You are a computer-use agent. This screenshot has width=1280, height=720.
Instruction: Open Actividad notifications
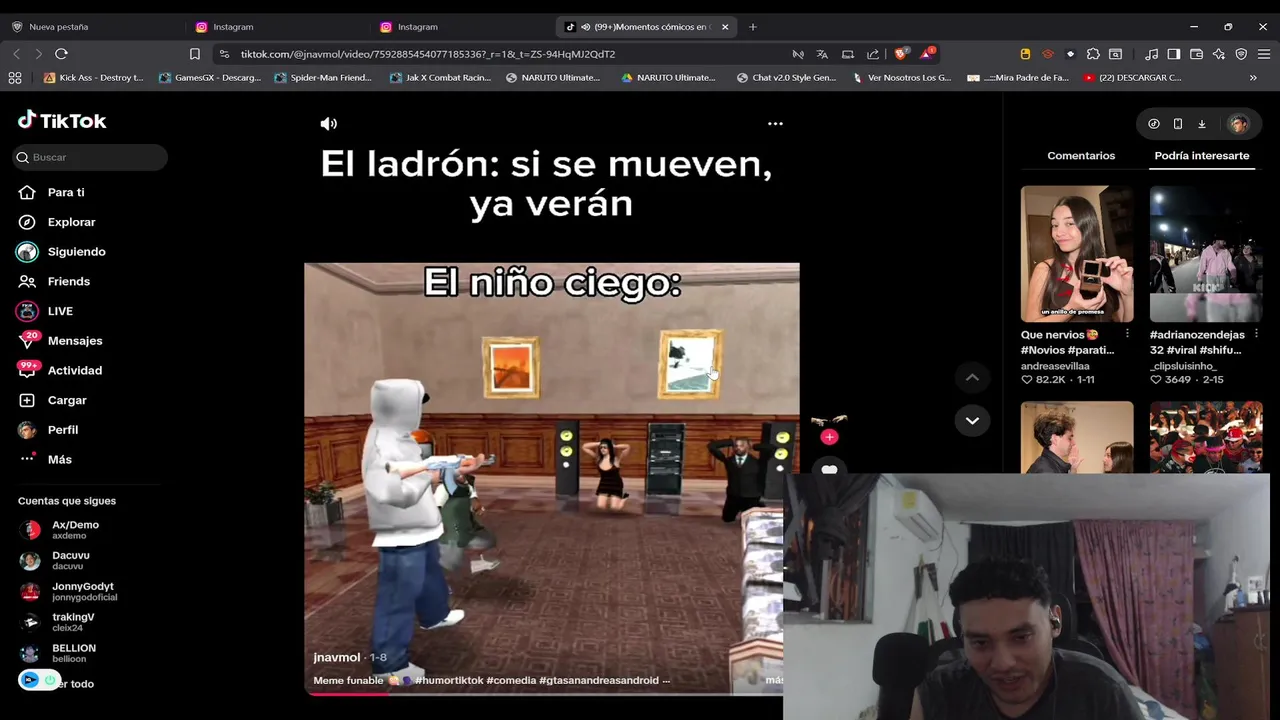click(61, 370)
